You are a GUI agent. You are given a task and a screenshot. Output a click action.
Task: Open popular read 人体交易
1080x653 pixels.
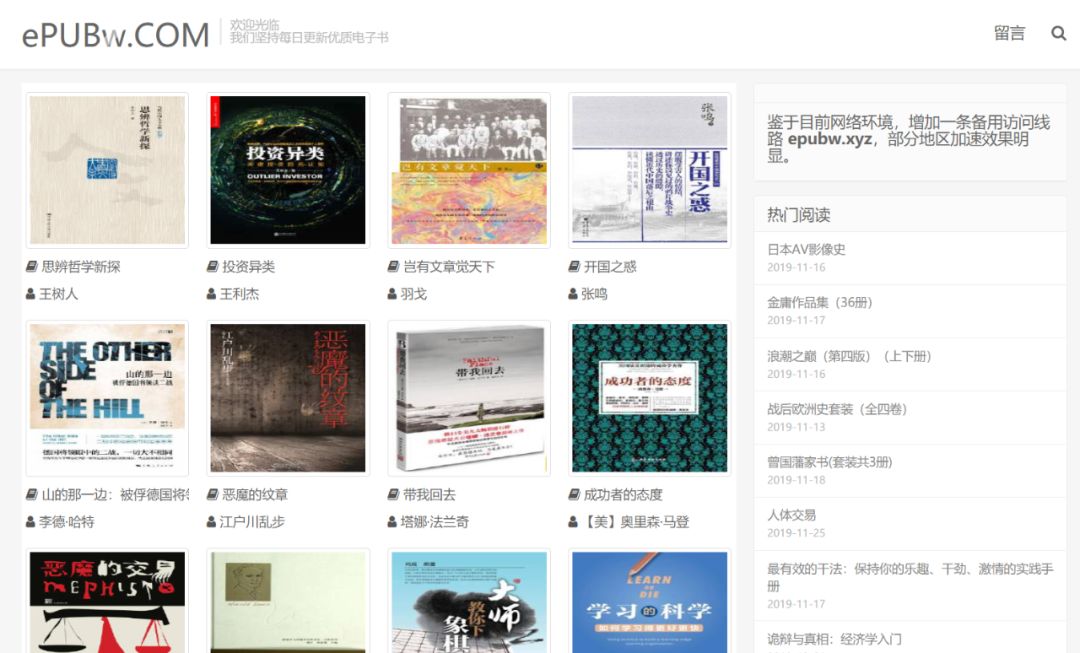[791, 515]
